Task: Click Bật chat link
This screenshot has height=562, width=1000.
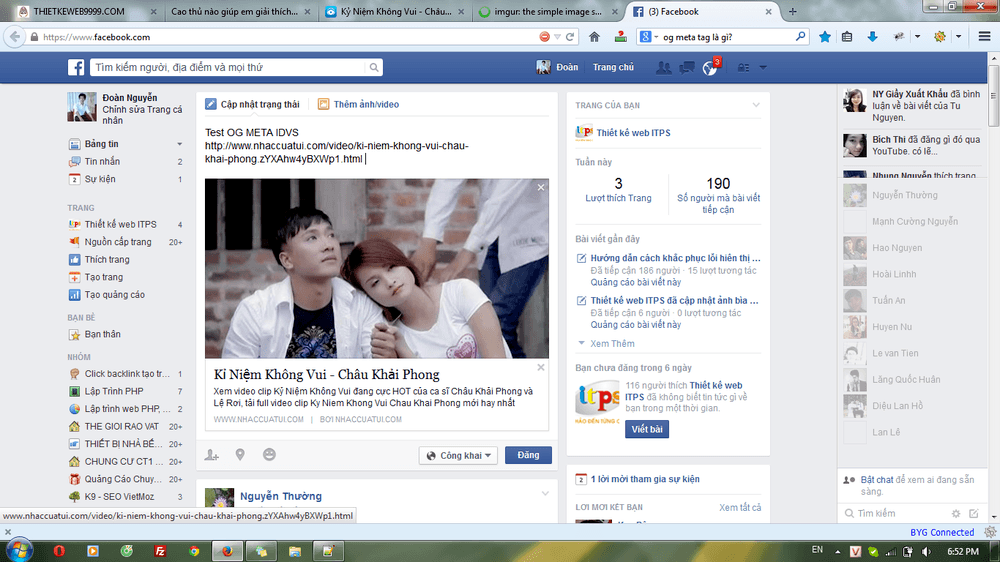Action: pos(877,480)
